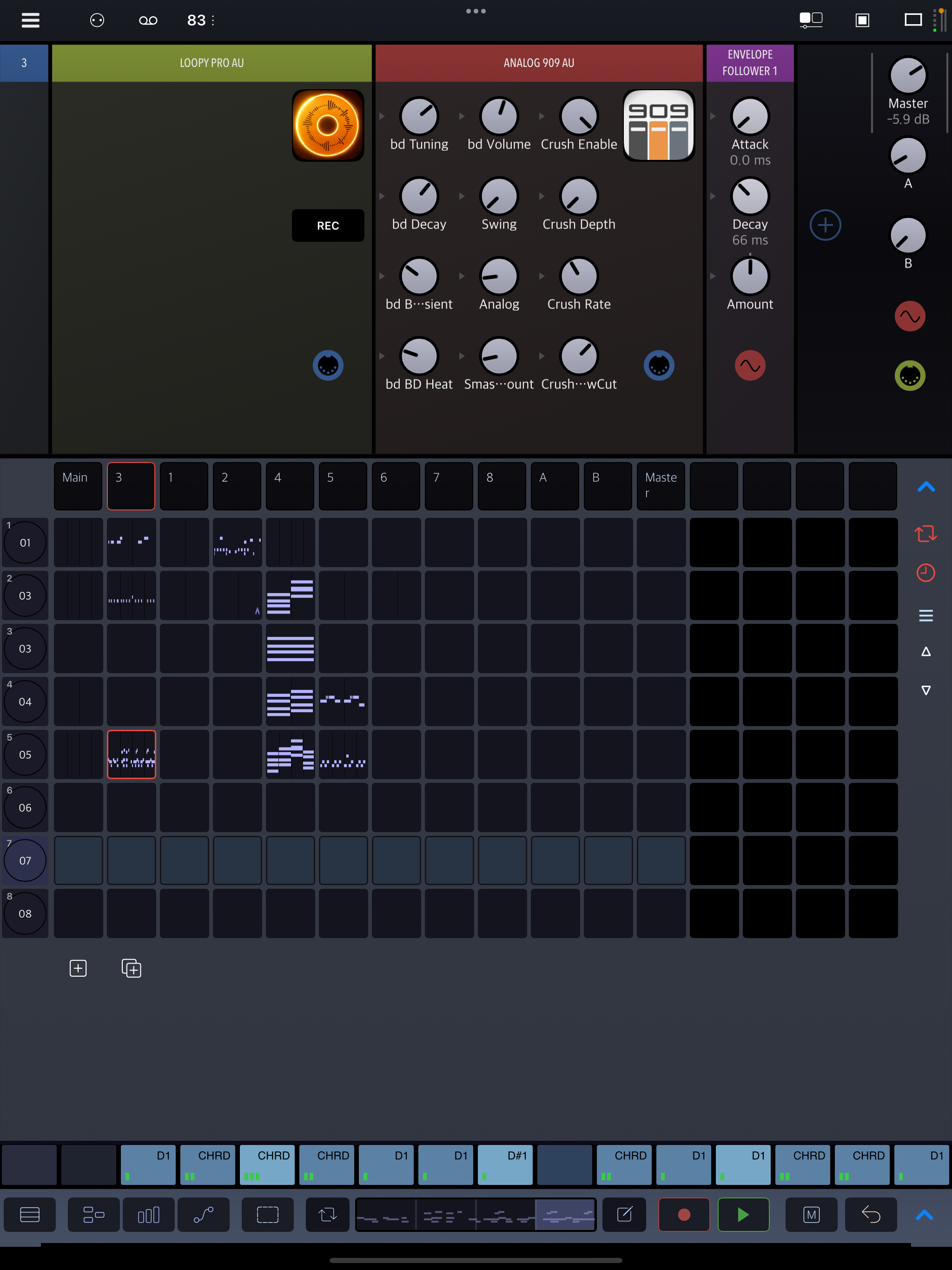This screenshot has height=1270, width=952.
Task: Open the mixer bars view icon
Action: click(x=148, y=1215)
